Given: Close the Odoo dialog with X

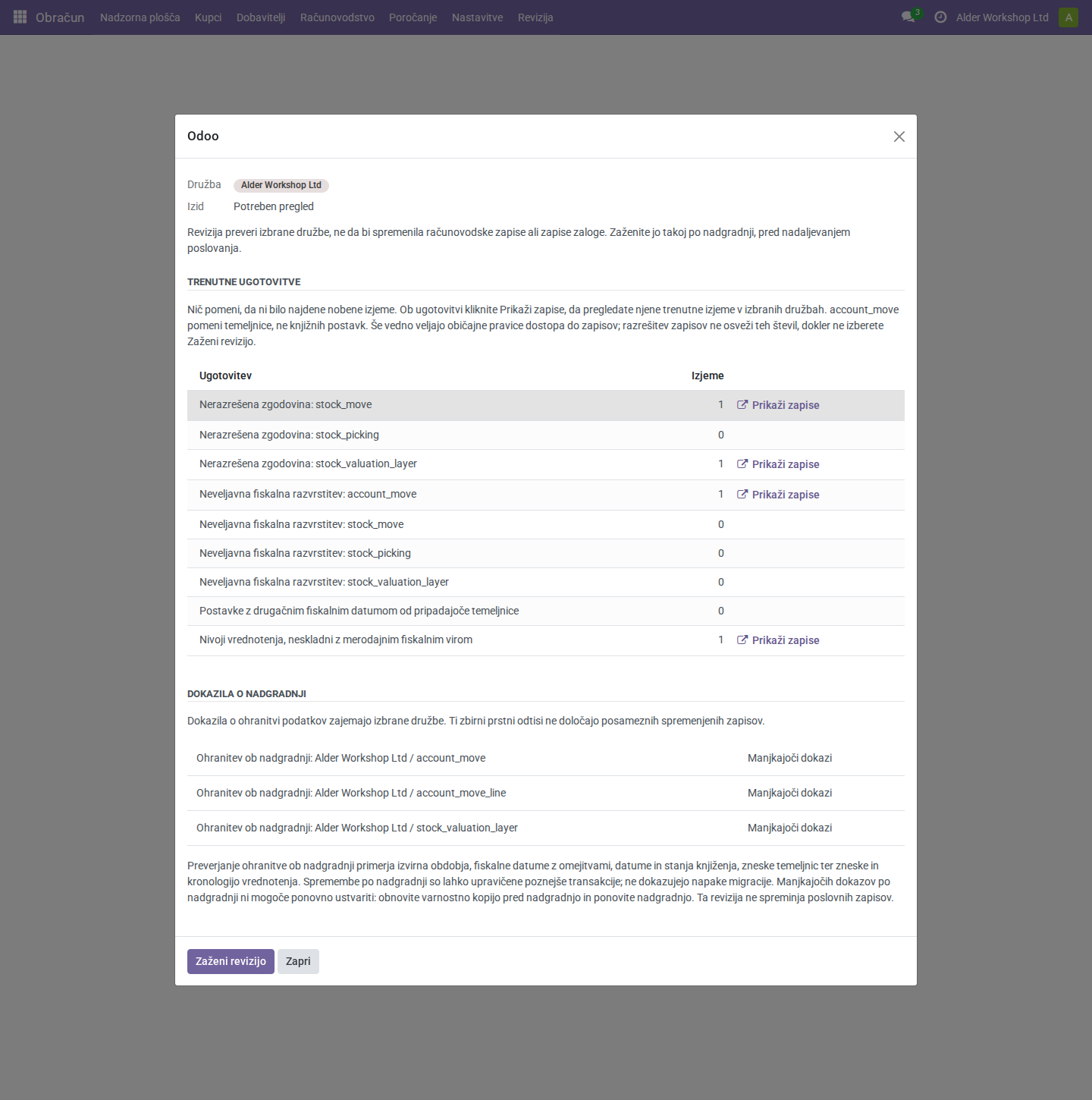Looking at the screenshot, I should (899, 137).
